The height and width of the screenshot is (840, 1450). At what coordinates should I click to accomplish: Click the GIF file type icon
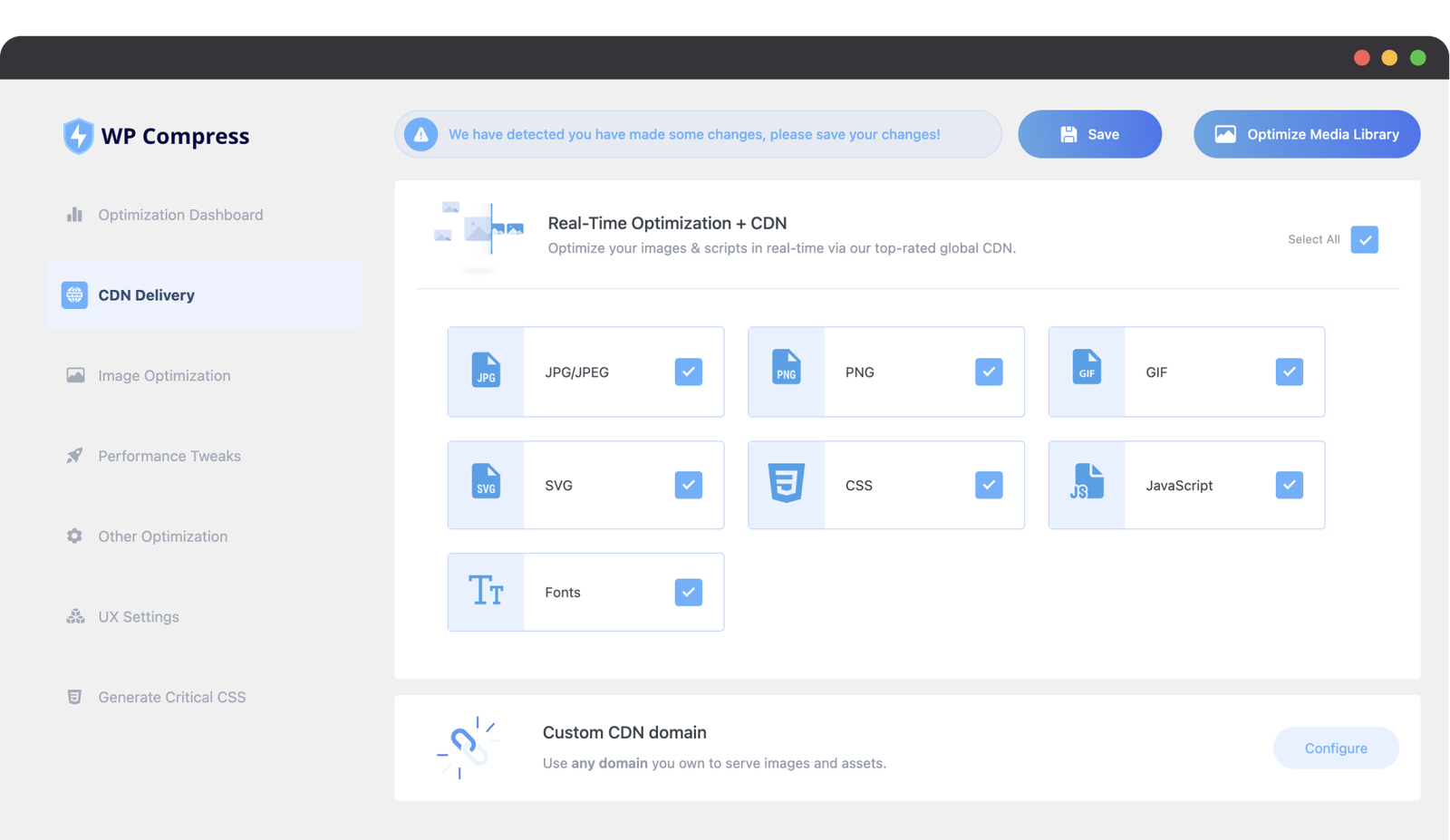click(x=1087, y=367)
